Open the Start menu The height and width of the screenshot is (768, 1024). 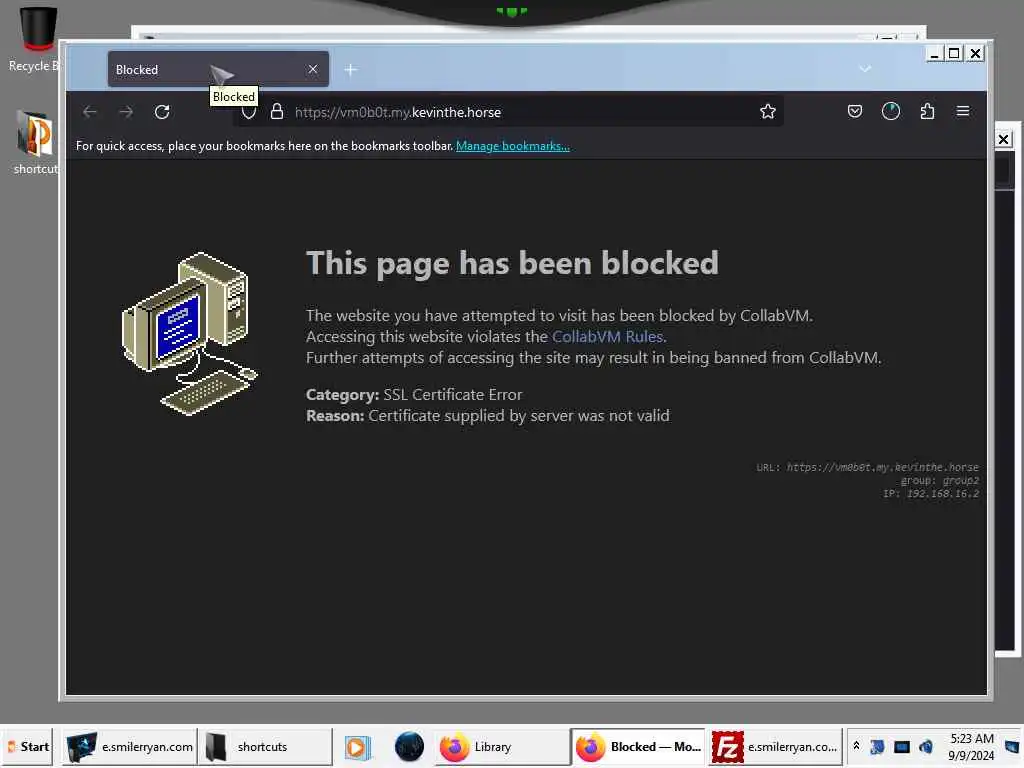tap(27, 746)
